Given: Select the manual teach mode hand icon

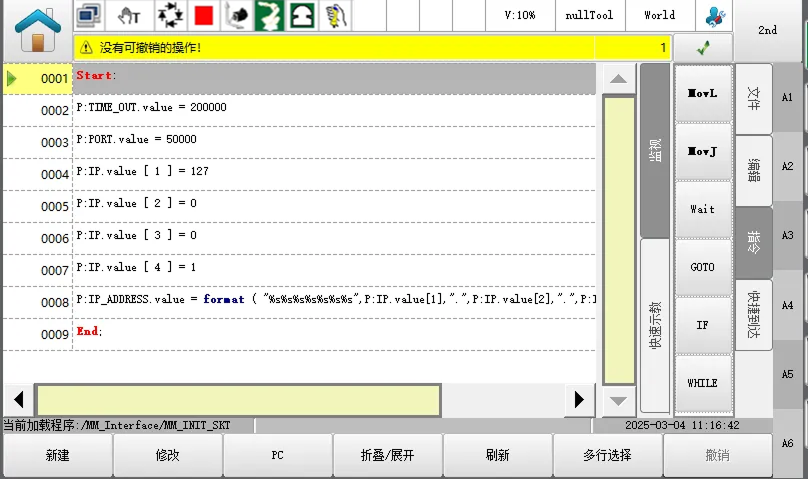Looking at the screenshot, I should [129, 15].
